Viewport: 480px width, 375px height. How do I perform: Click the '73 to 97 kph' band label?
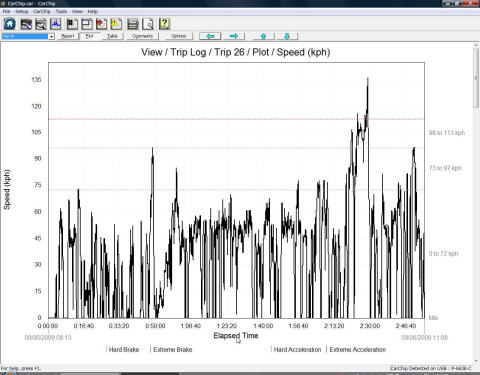tap(445, 168)
